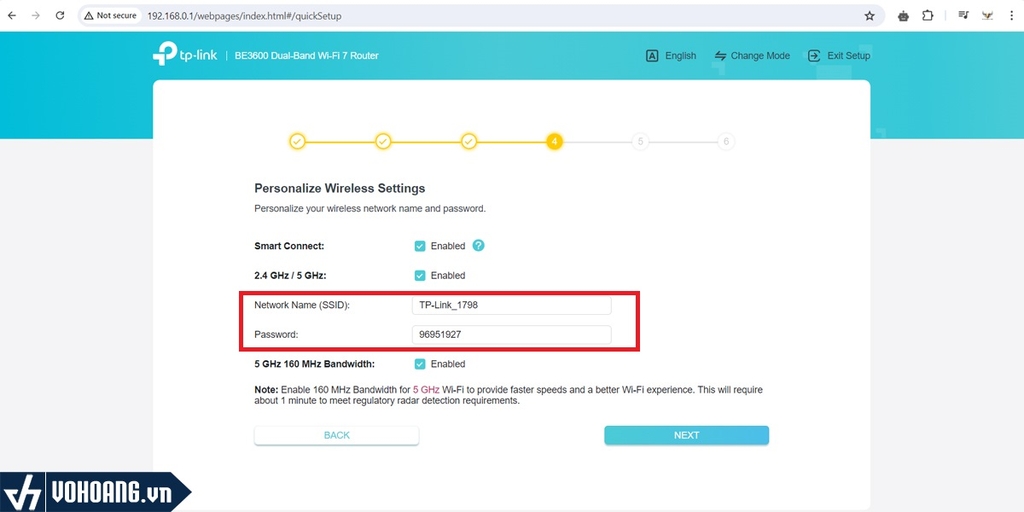The height and width of the screenshot is (512, 1024).
Task: Disable the Smart Connect checkbox
Action: point(420,246)
